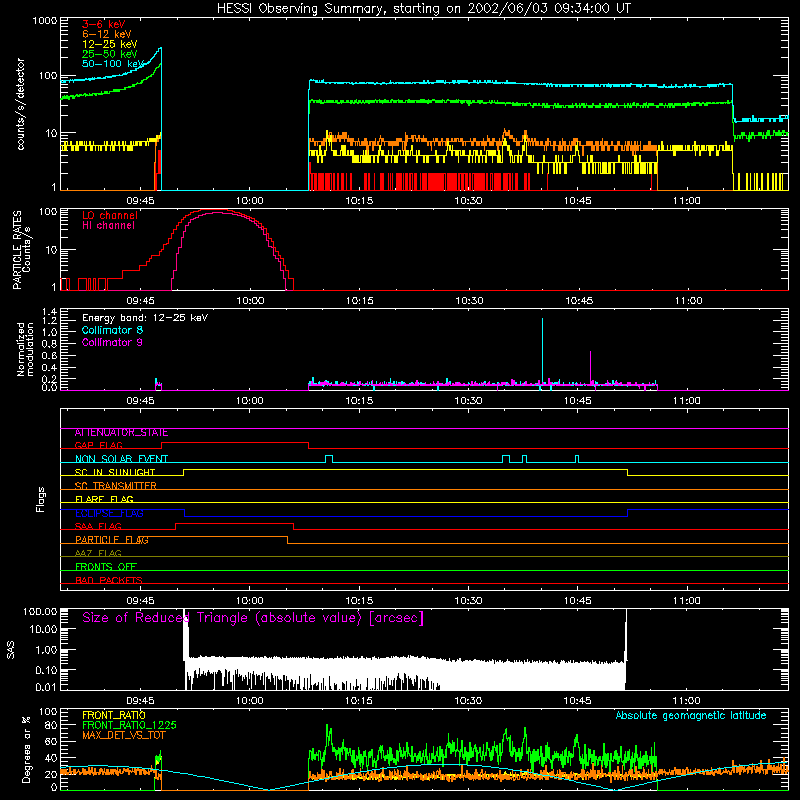Select the Collimator 8 legend label

point(112,330)
